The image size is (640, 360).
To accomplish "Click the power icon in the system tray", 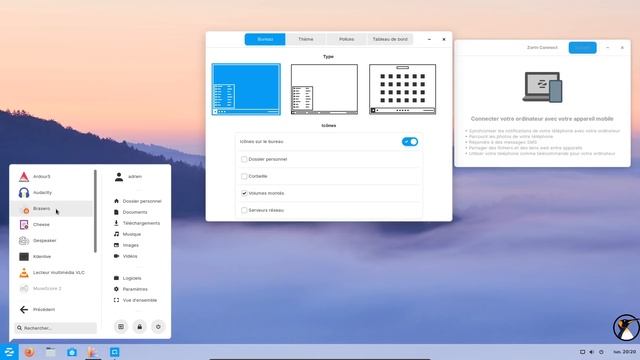I will tap(601, 352).
